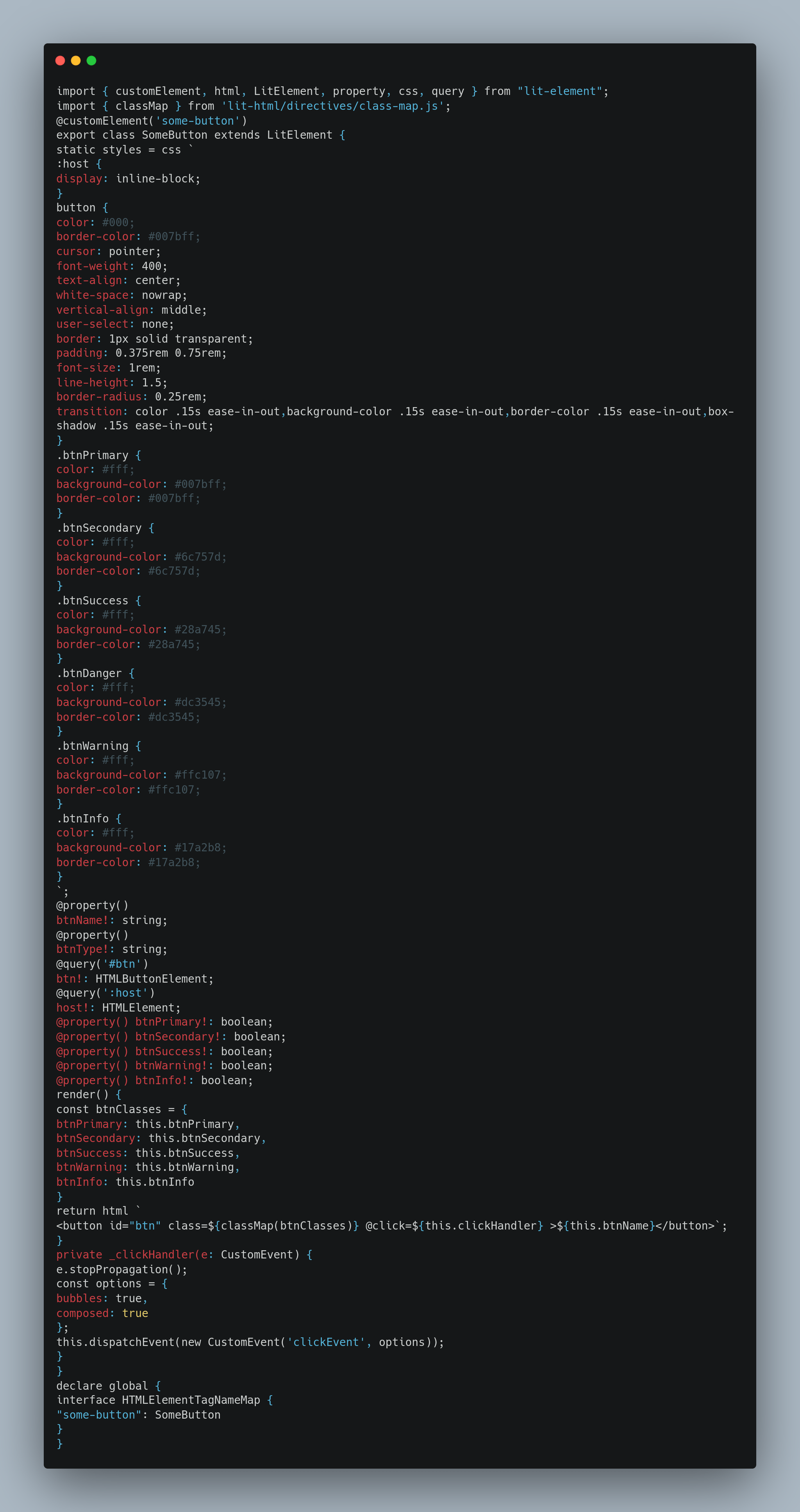This screenshot has height=1512, width=800.
Task: Click the @query('#btn') decorator line
Action: point(102,964)
